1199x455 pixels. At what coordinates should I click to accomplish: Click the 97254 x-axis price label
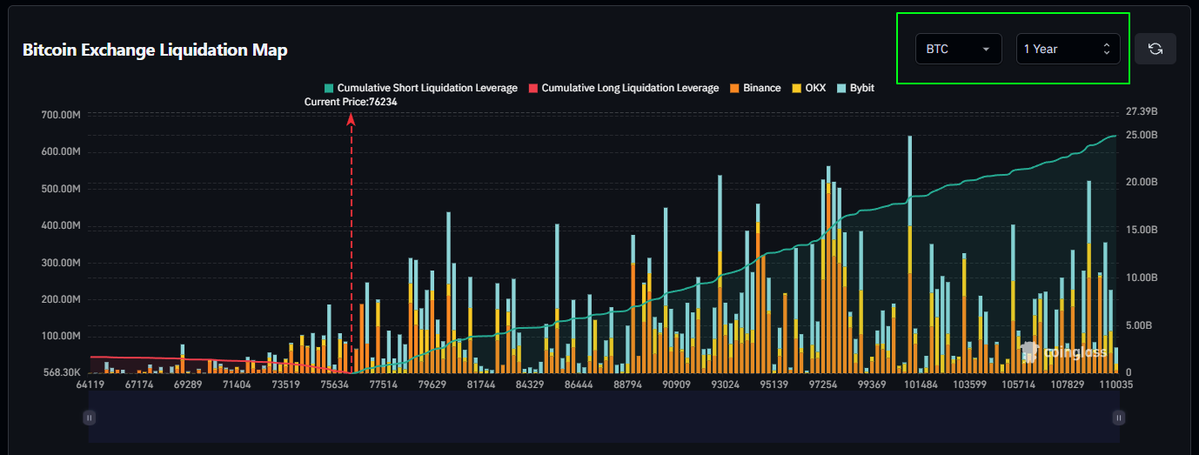click(x=824, y=385)
